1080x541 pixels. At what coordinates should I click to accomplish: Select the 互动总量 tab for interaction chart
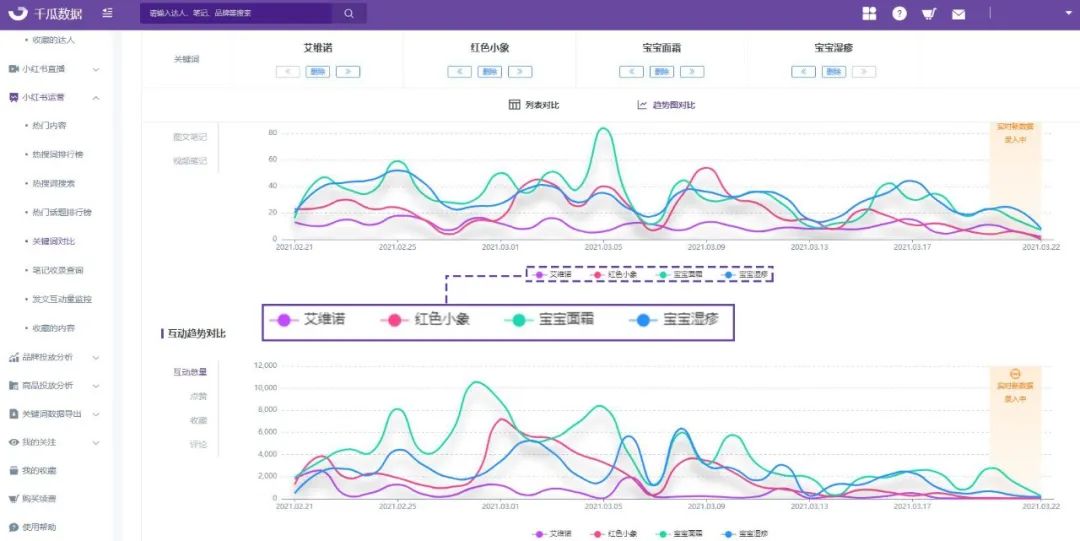(189, 372)
